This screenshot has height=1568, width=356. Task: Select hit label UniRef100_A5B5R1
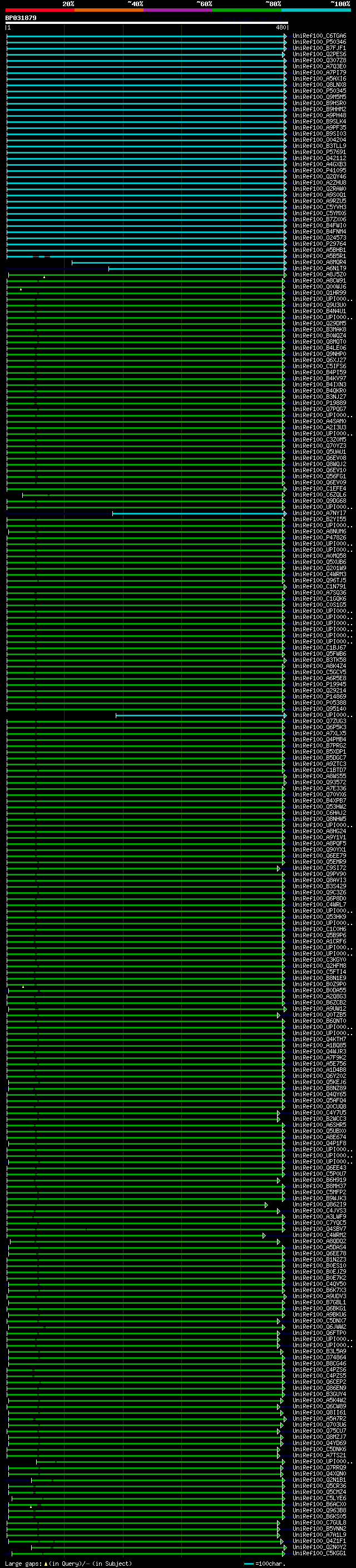[x=319, y=256]
